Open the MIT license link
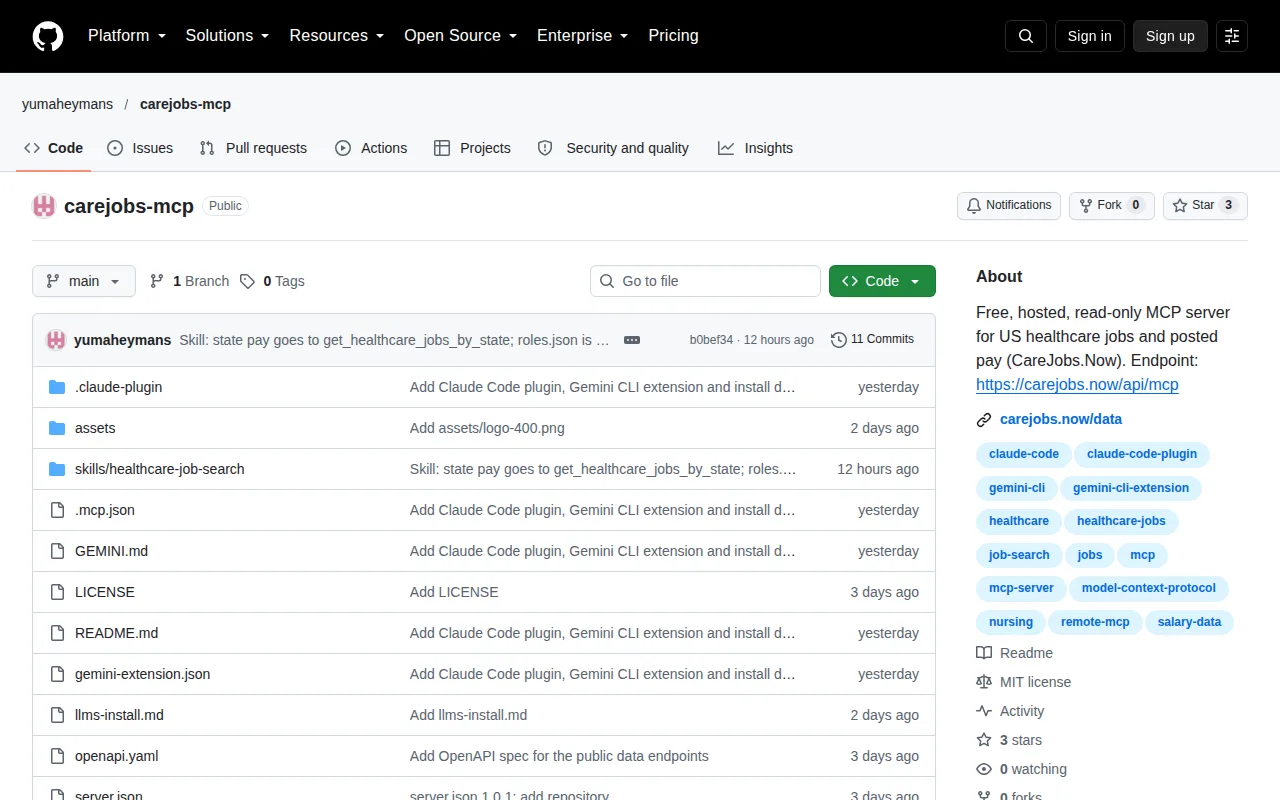Image resolution: width=1280 pixels, height=800 pixels. [x=1023, y=682]
